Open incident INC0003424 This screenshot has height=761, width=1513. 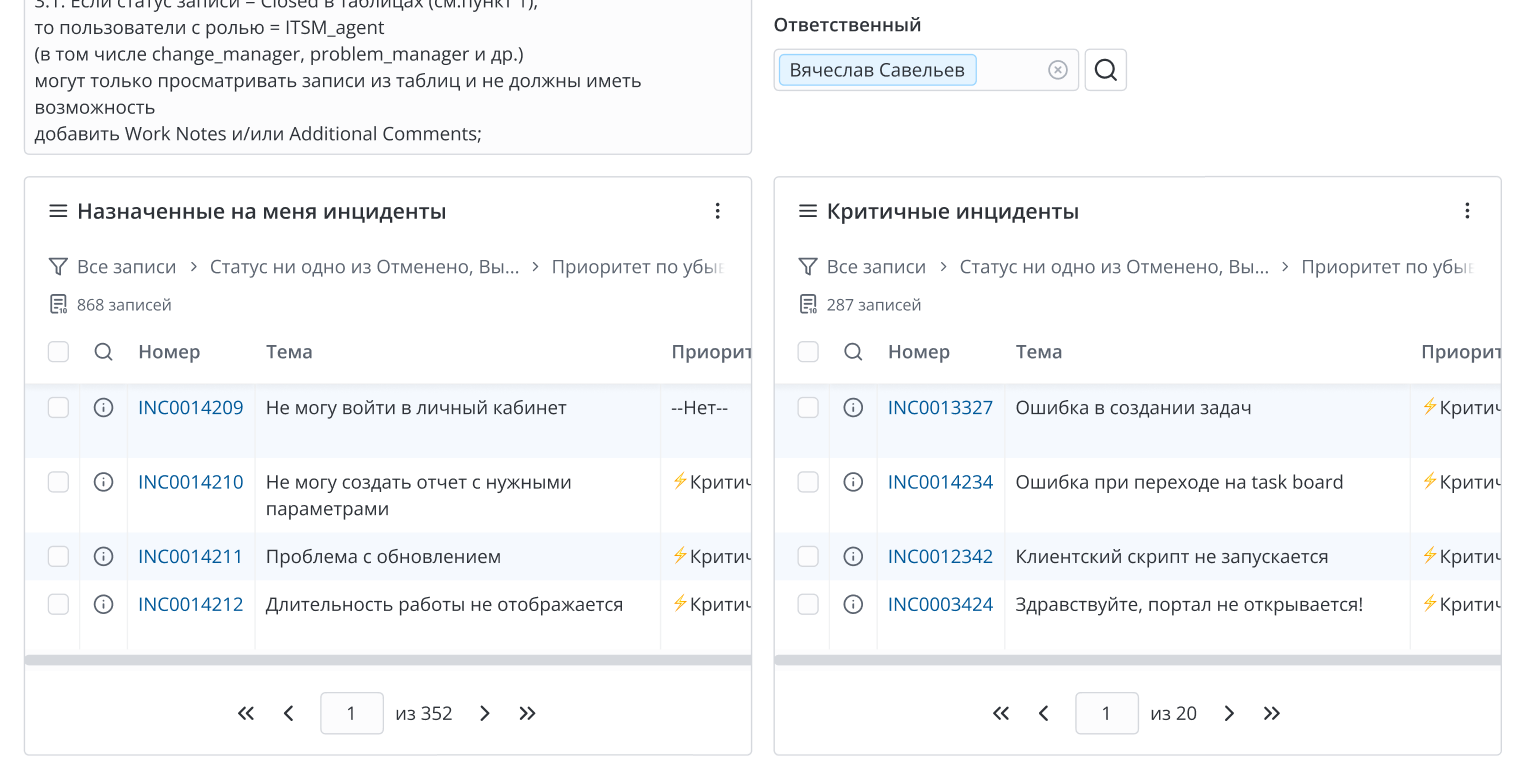940,603
